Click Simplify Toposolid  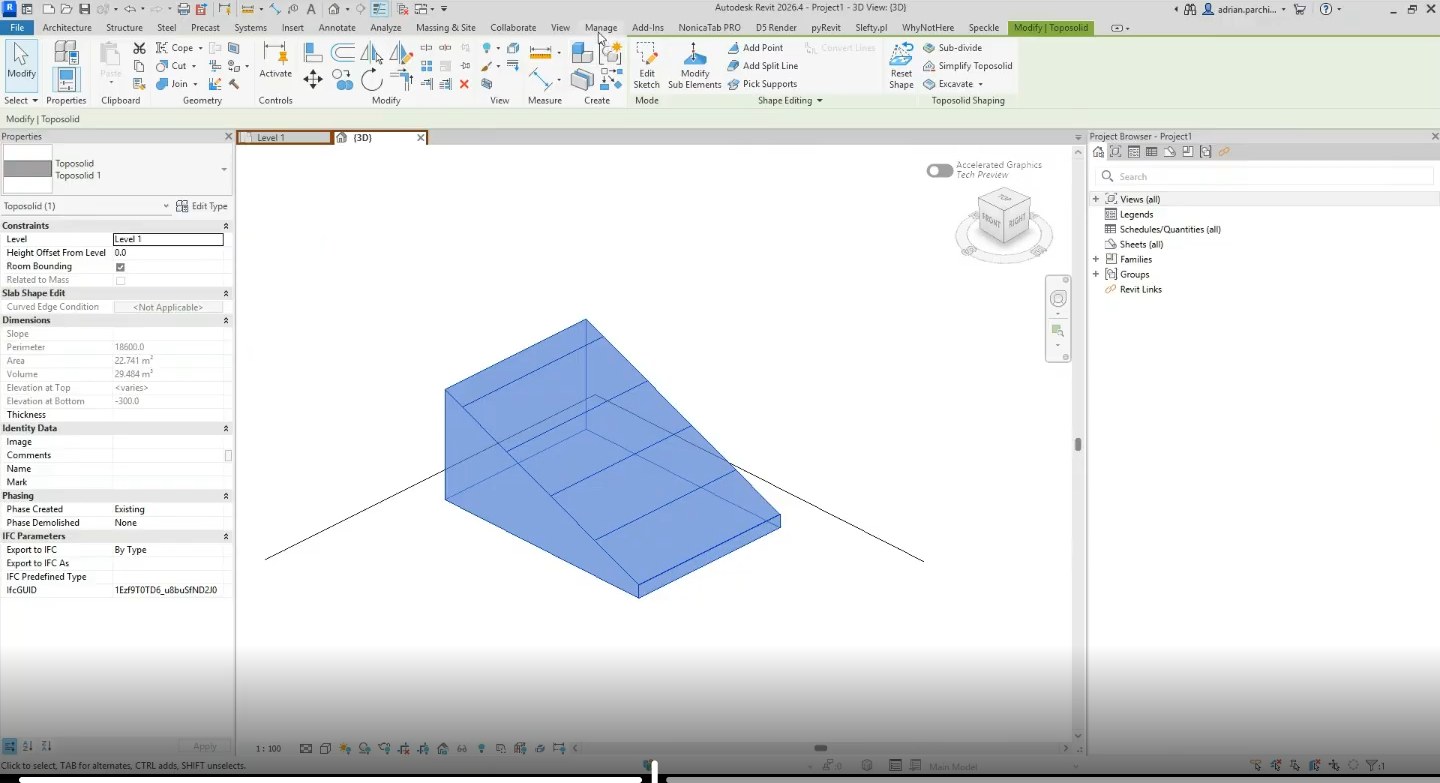pos(967,66)
